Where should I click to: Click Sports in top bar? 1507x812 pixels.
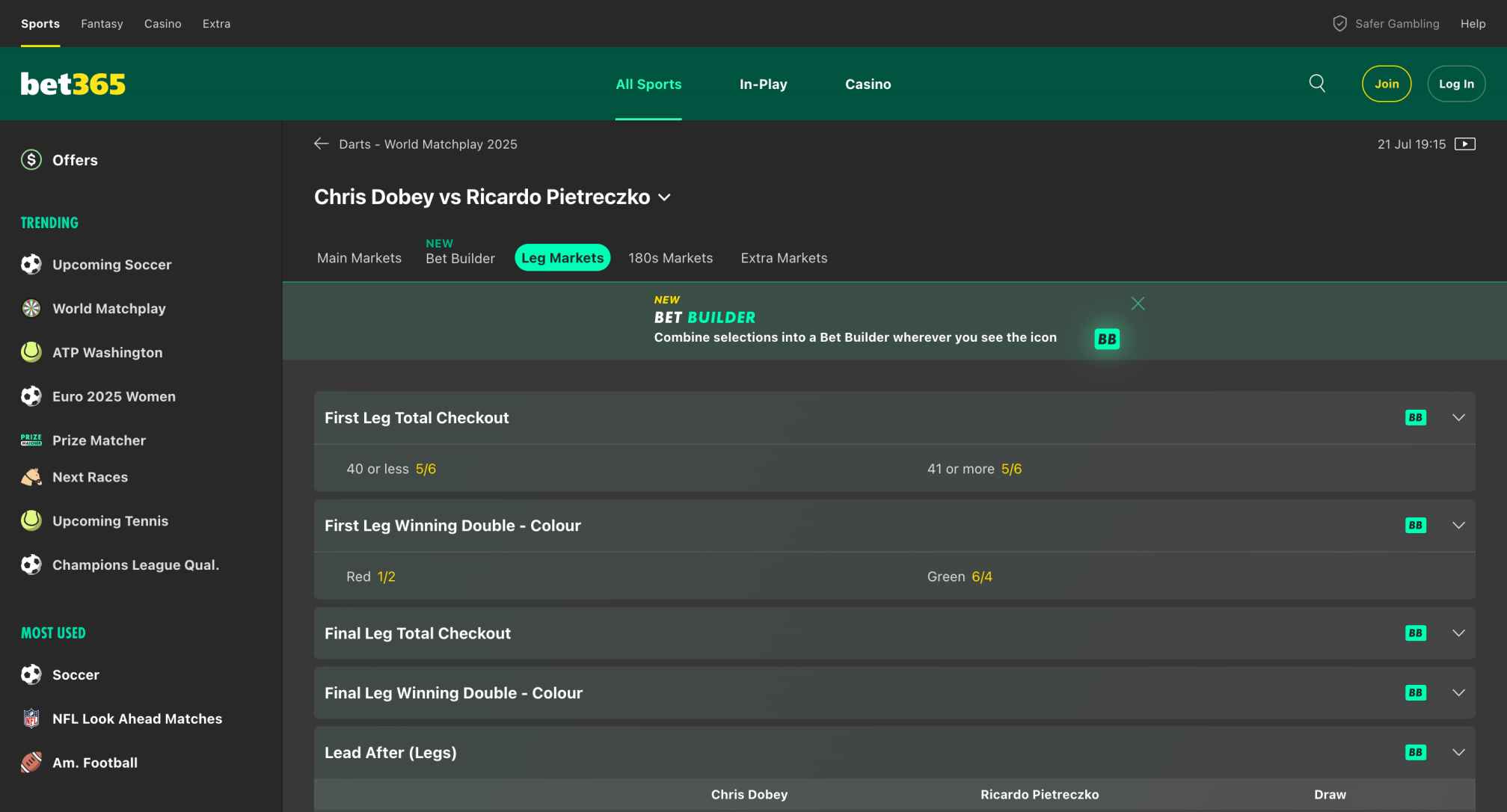click(40, 24)
